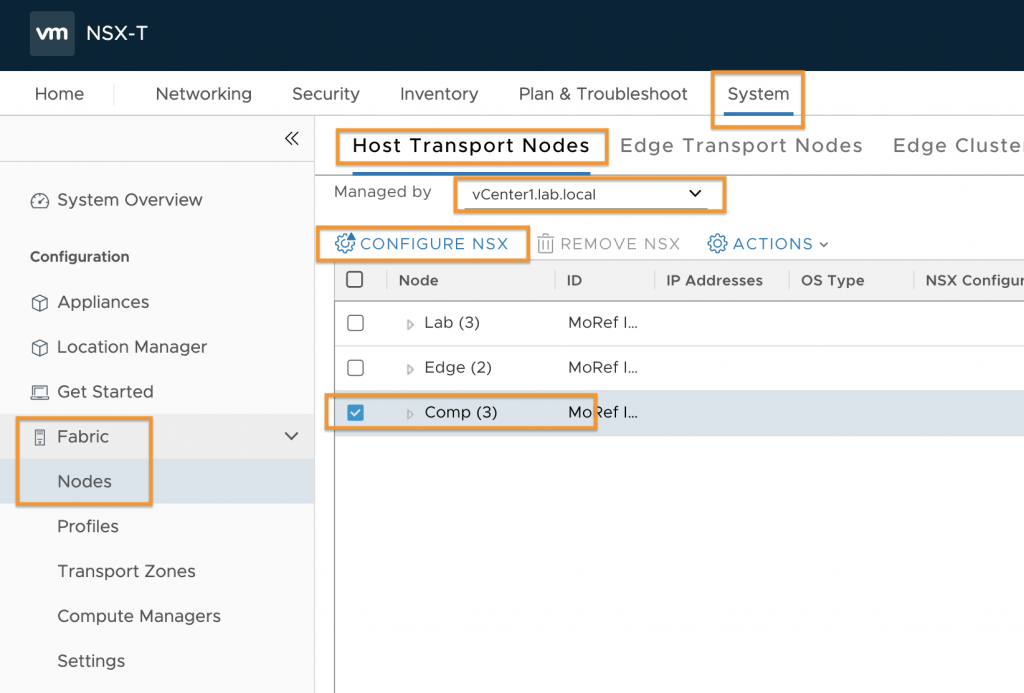Uncheck the Comp (3) row checkbox
Image resolution: width=1024 pixels, height=693 pixels.
(x=355, y=413)
